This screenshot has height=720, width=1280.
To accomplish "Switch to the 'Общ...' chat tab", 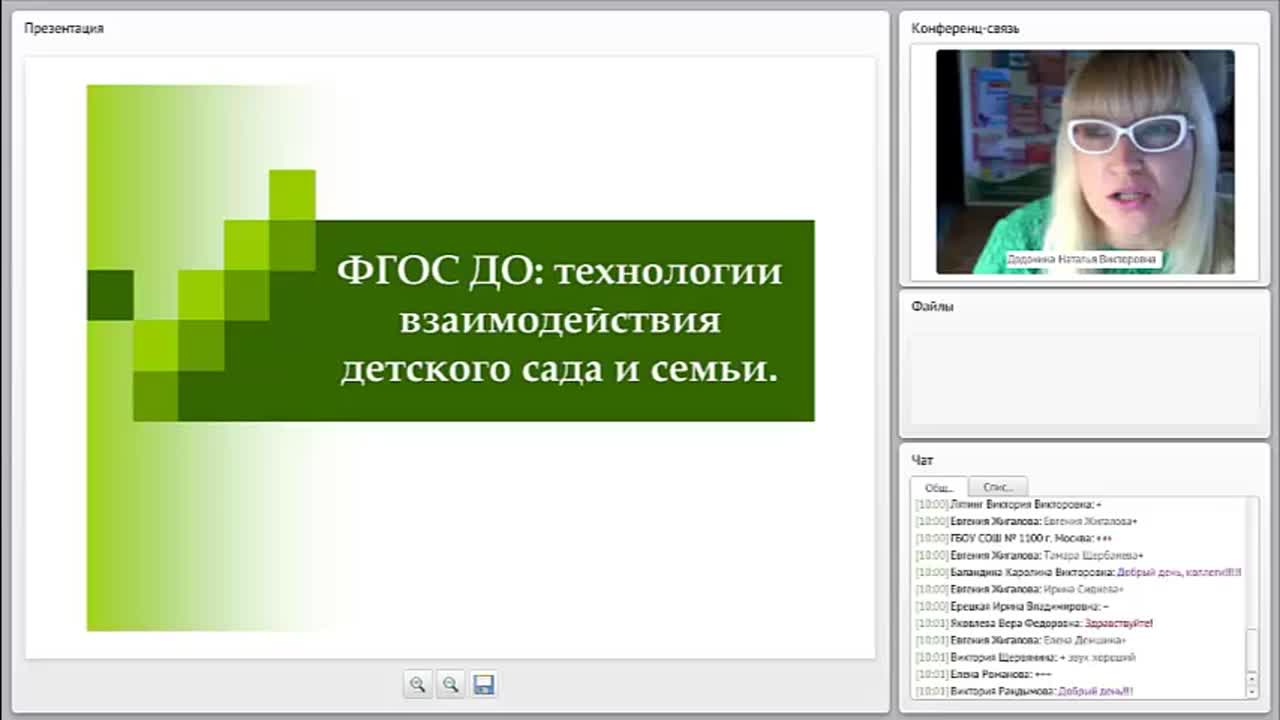I will pos(939,487).
